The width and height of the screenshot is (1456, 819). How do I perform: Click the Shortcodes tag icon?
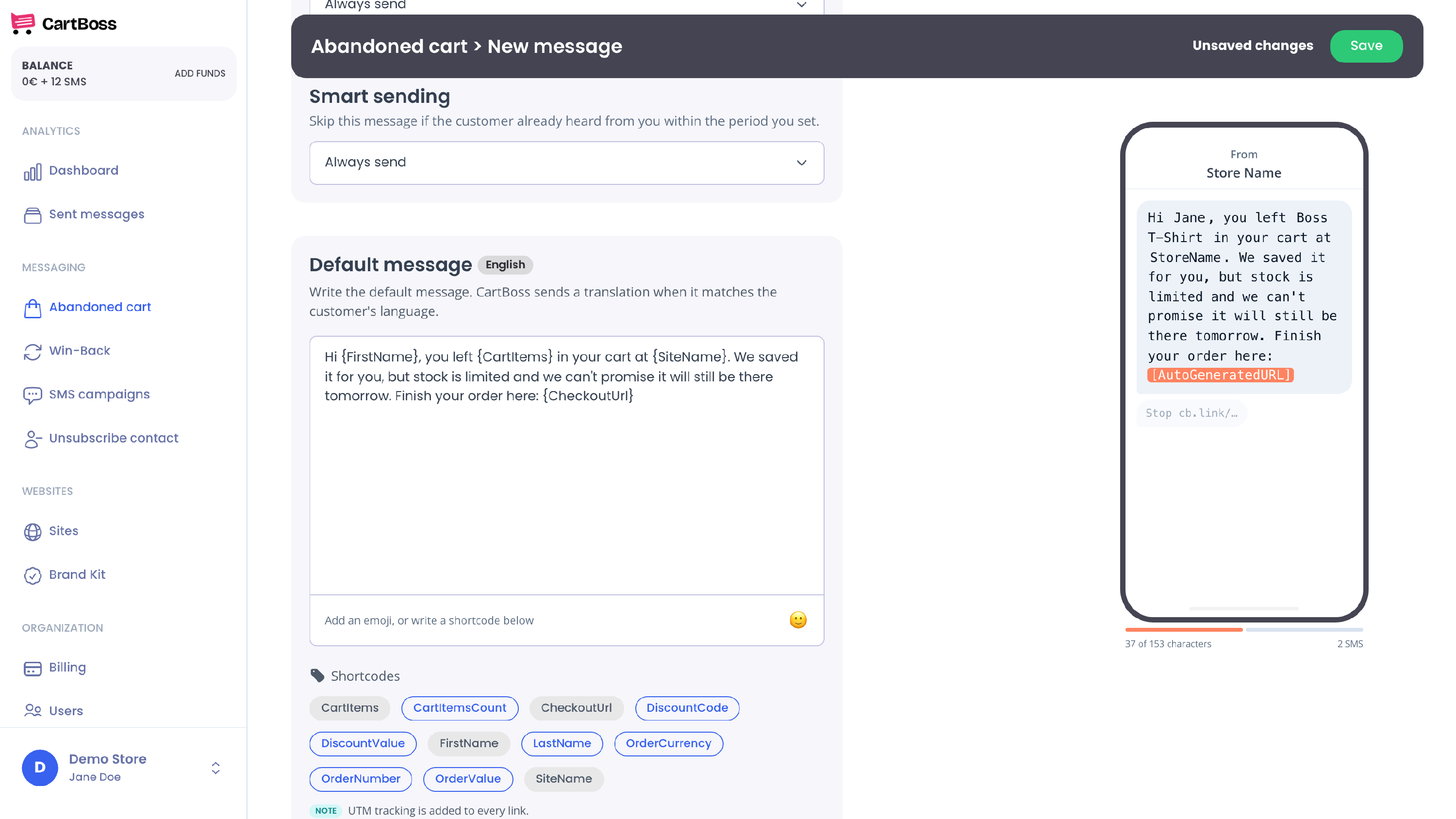tap(317, 675)
